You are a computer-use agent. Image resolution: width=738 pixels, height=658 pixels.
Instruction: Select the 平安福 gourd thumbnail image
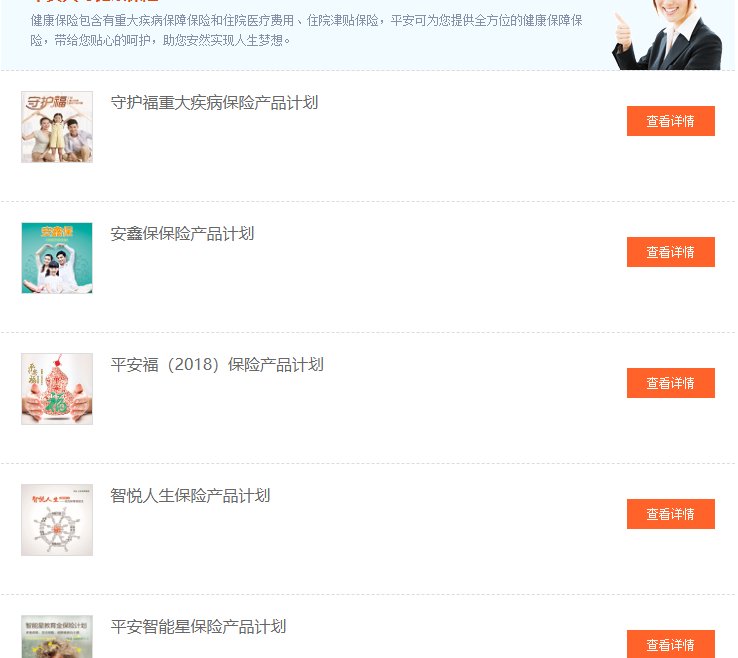(x=57, y=389)
